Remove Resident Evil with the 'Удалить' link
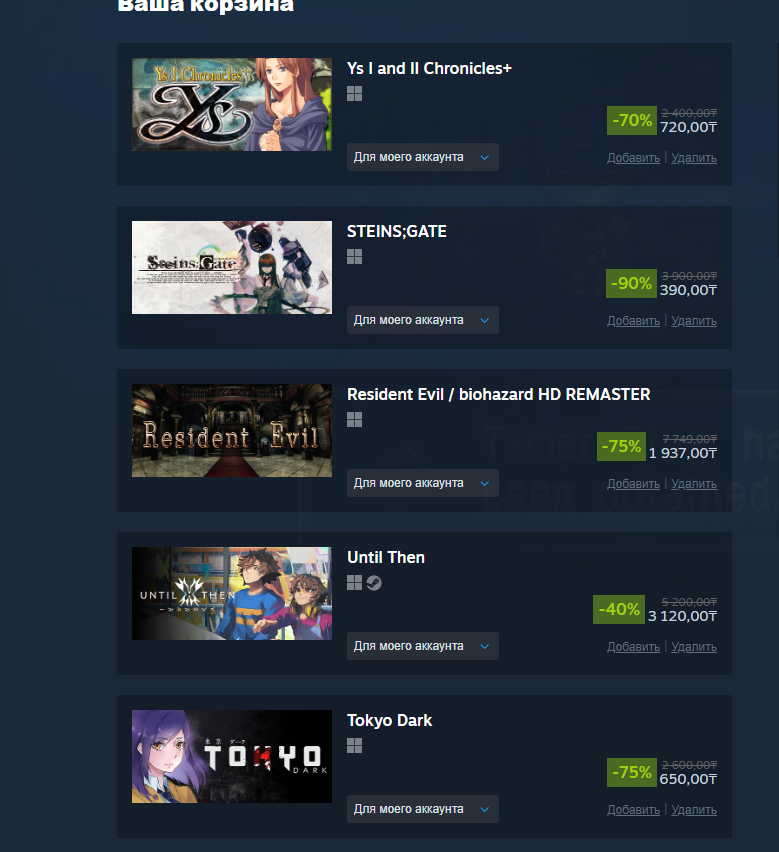This screenshot has height=852, width=779. coord(694,484)
